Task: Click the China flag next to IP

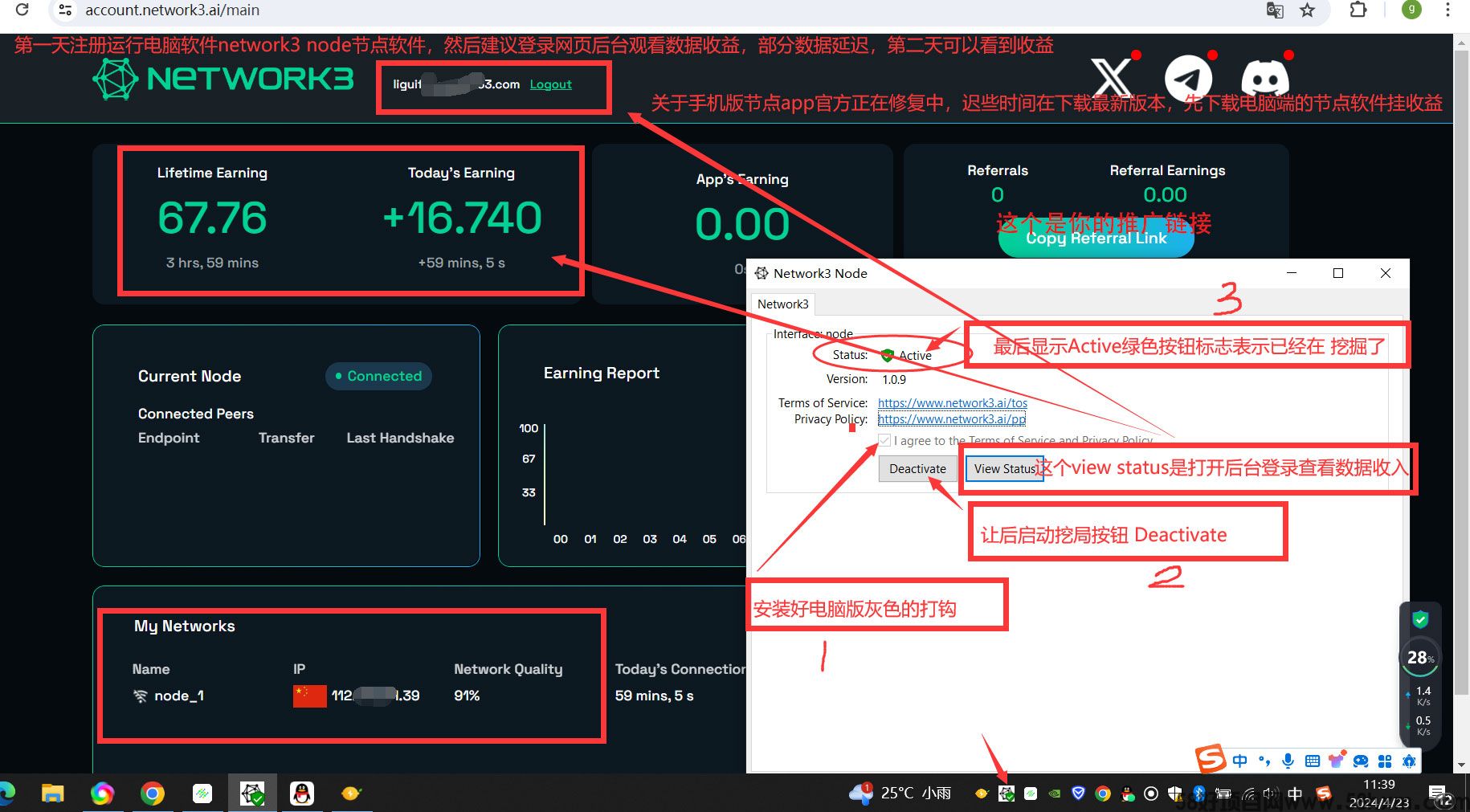Action: [309, 696]
